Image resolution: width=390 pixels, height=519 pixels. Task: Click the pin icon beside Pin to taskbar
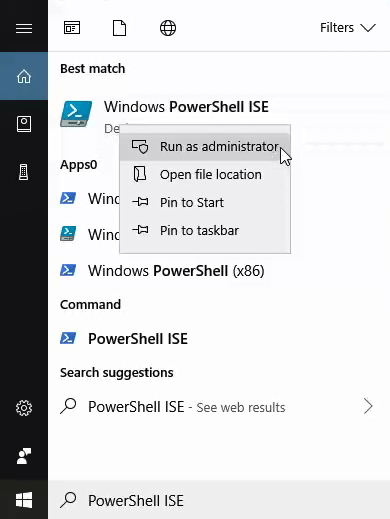coord(140,230)
